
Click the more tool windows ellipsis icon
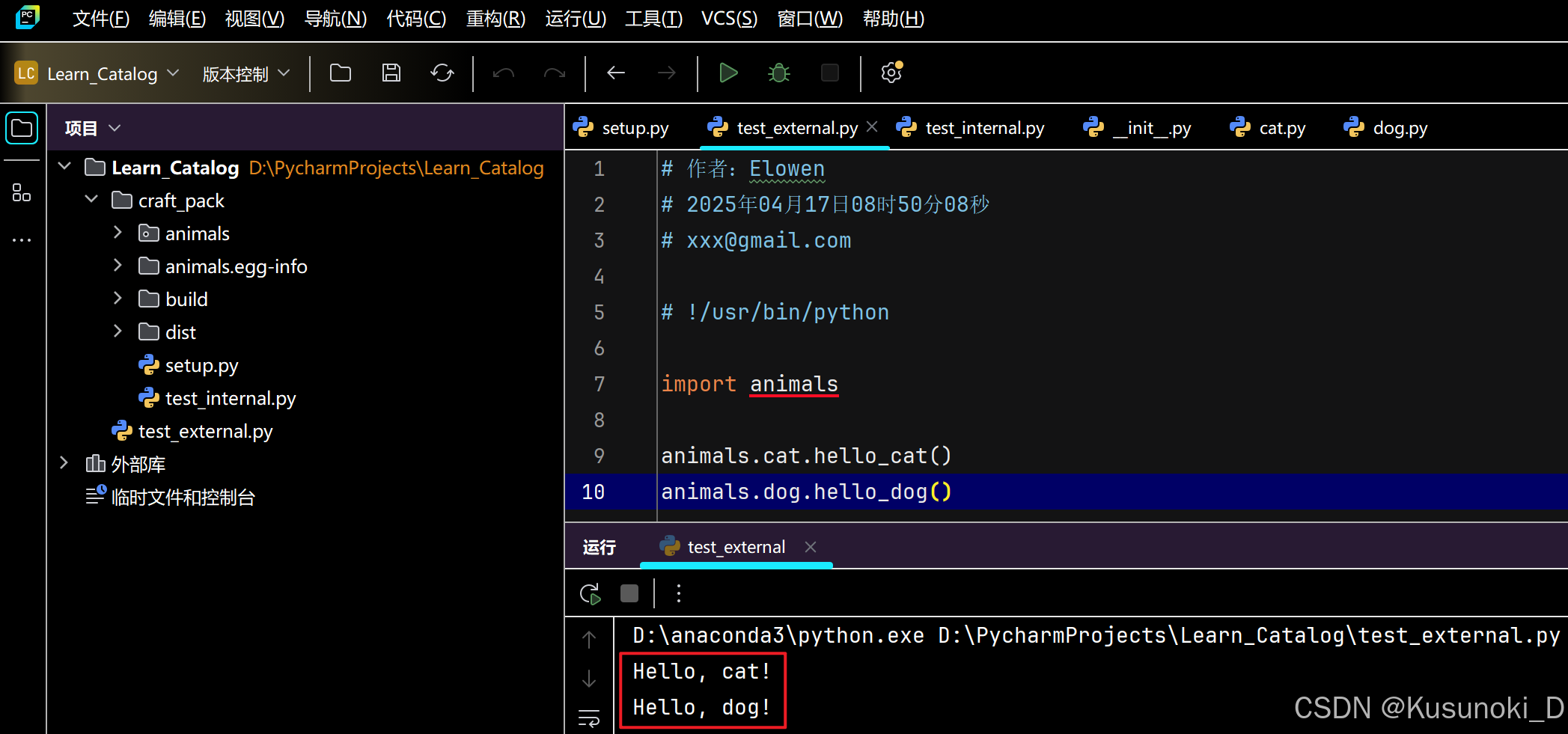21,239
